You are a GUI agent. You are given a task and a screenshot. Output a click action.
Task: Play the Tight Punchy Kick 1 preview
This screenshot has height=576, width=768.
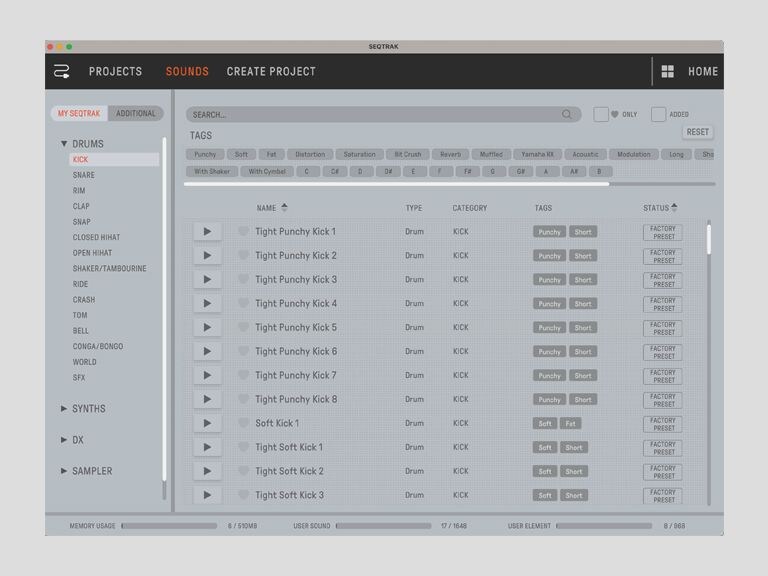[207, 231]
